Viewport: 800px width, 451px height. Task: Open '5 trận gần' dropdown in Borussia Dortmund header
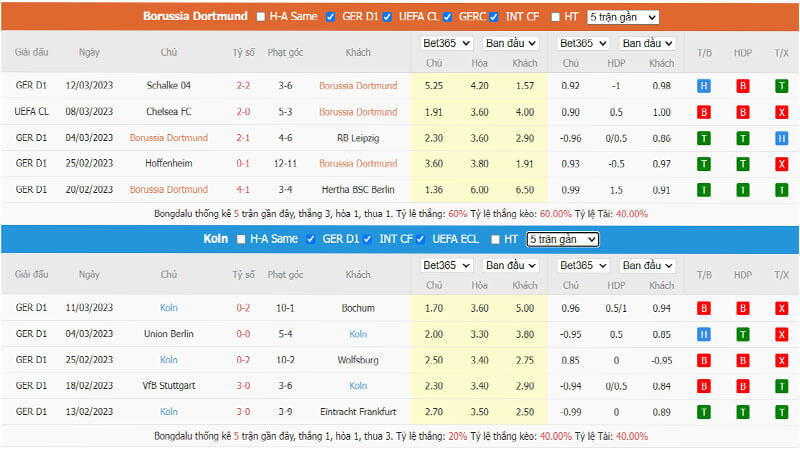click(622, 17)
